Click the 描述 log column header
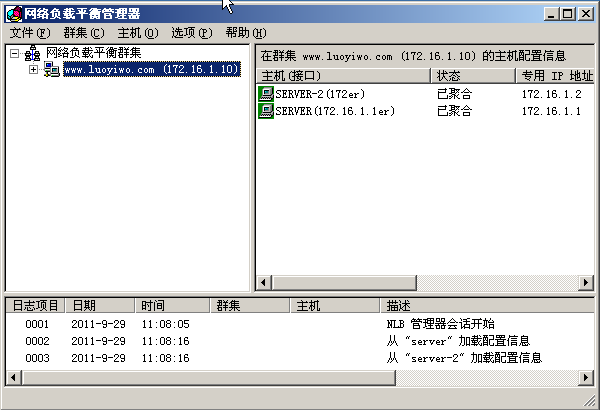Viewport: 600px width, 410px height. (x=488, y=305)
